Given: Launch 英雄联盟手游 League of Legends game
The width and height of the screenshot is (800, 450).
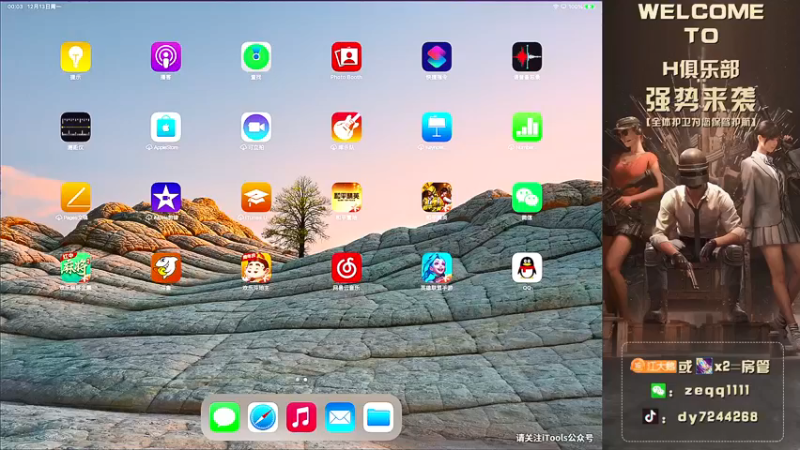Looking at the screenshot, I should tap(437, 267).
